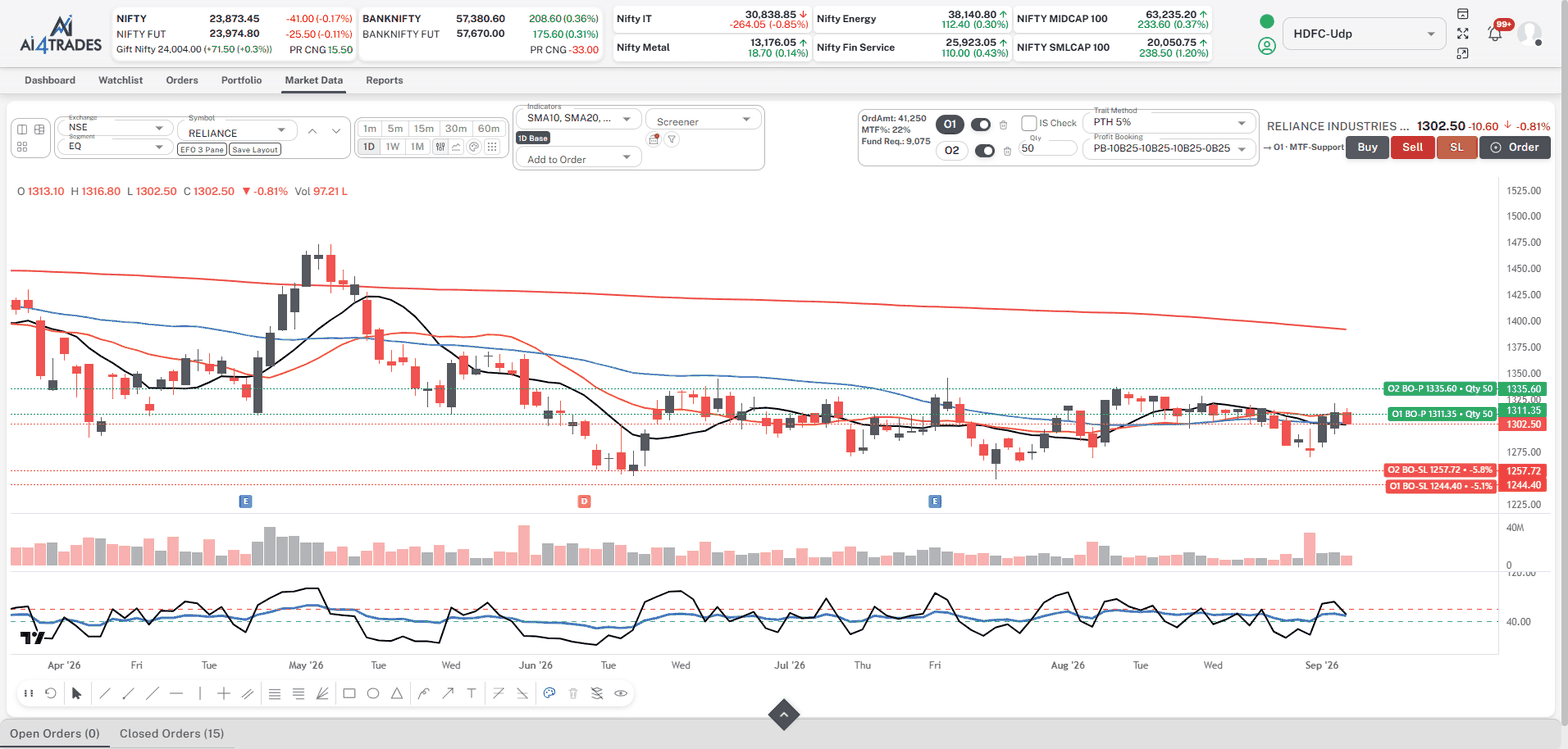Click the Buy button
Image resolution: width=1568 pixels, height=749 pixels.
coord(1367,147)
